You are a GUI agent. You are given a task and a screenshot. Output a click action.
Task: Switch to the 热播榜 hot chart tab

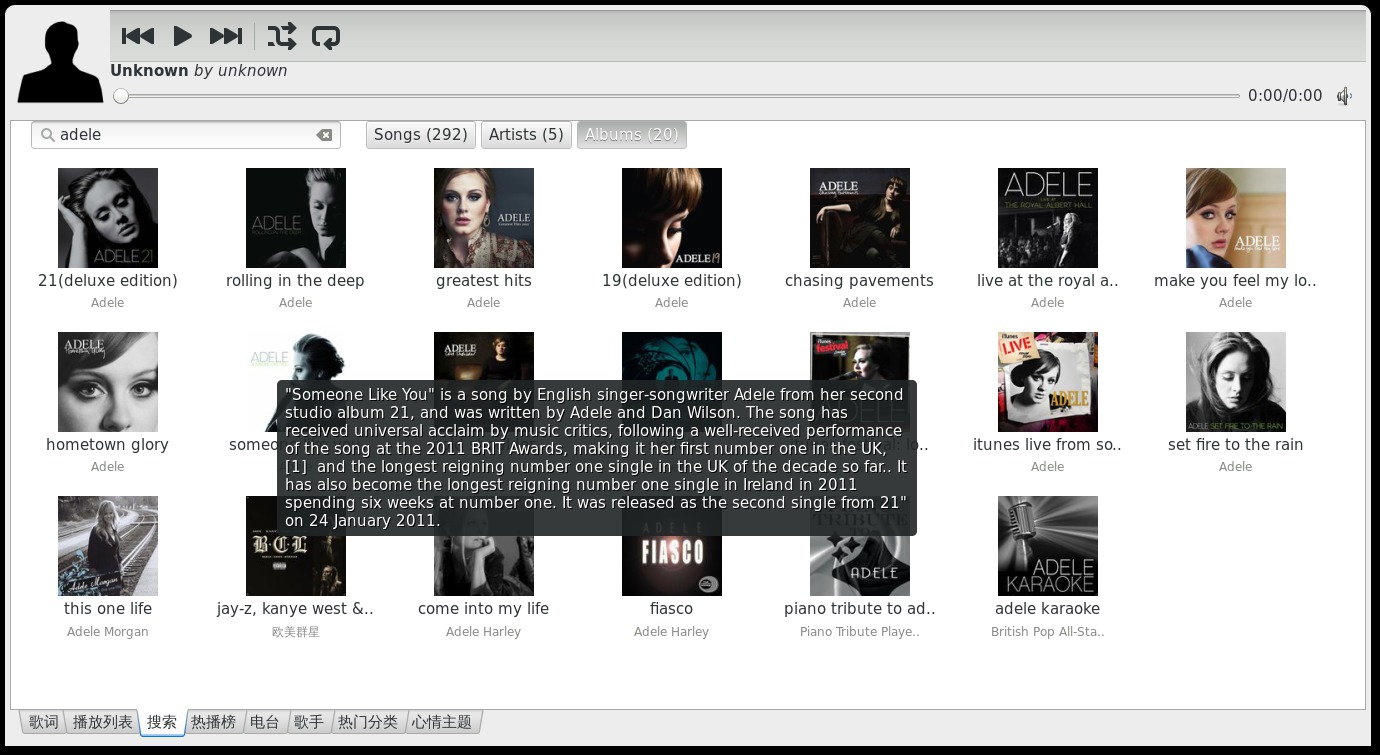coord(214,722)
